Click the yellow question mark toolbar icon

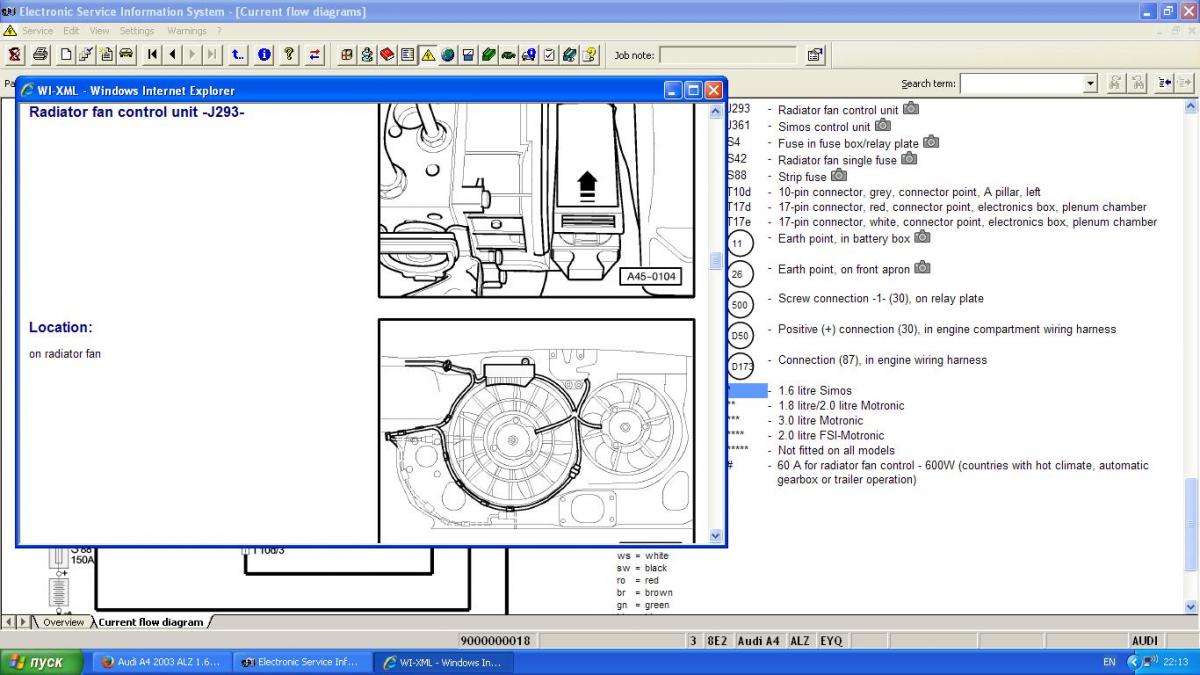[290, 55]
